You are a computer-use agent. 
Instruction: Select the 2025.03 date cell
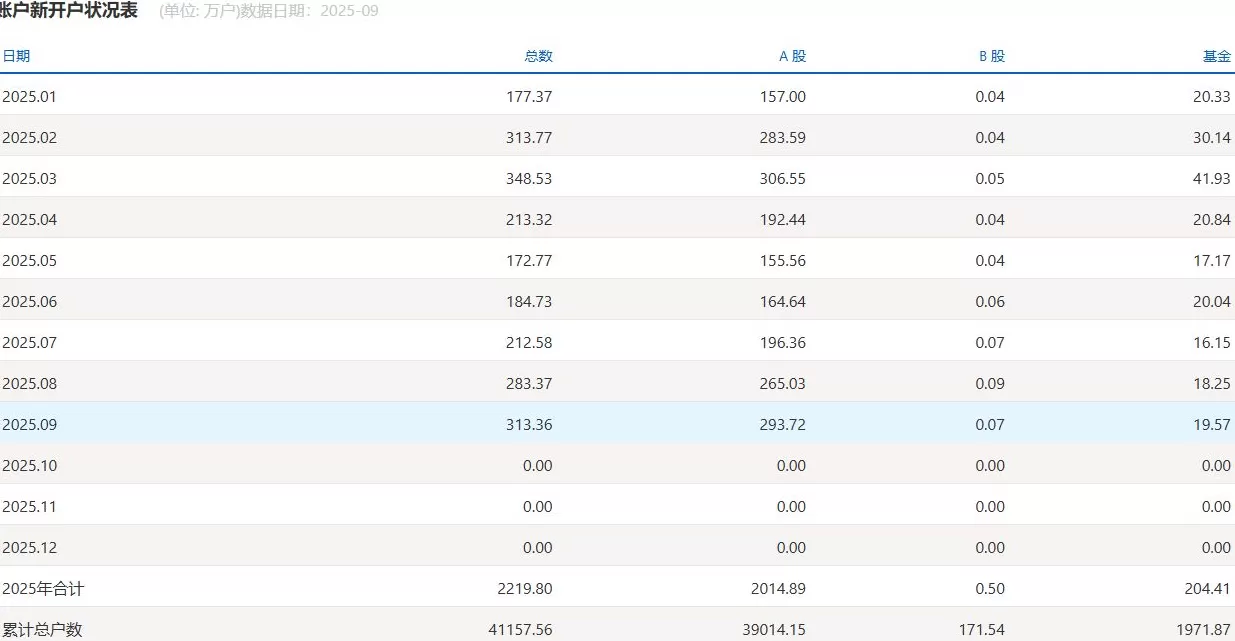[30, 179]
